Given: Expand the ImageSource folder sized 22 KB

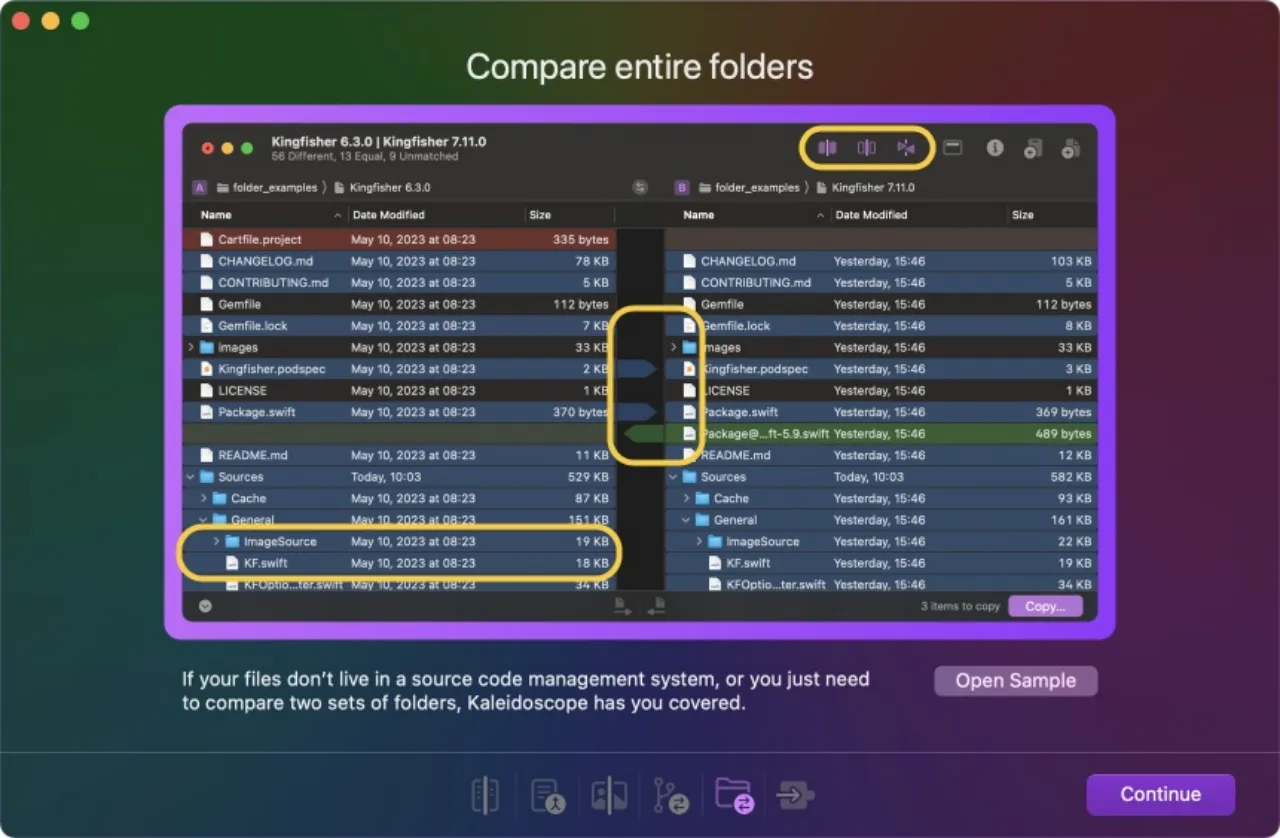Looking at the screenshot, I should 698,541.
